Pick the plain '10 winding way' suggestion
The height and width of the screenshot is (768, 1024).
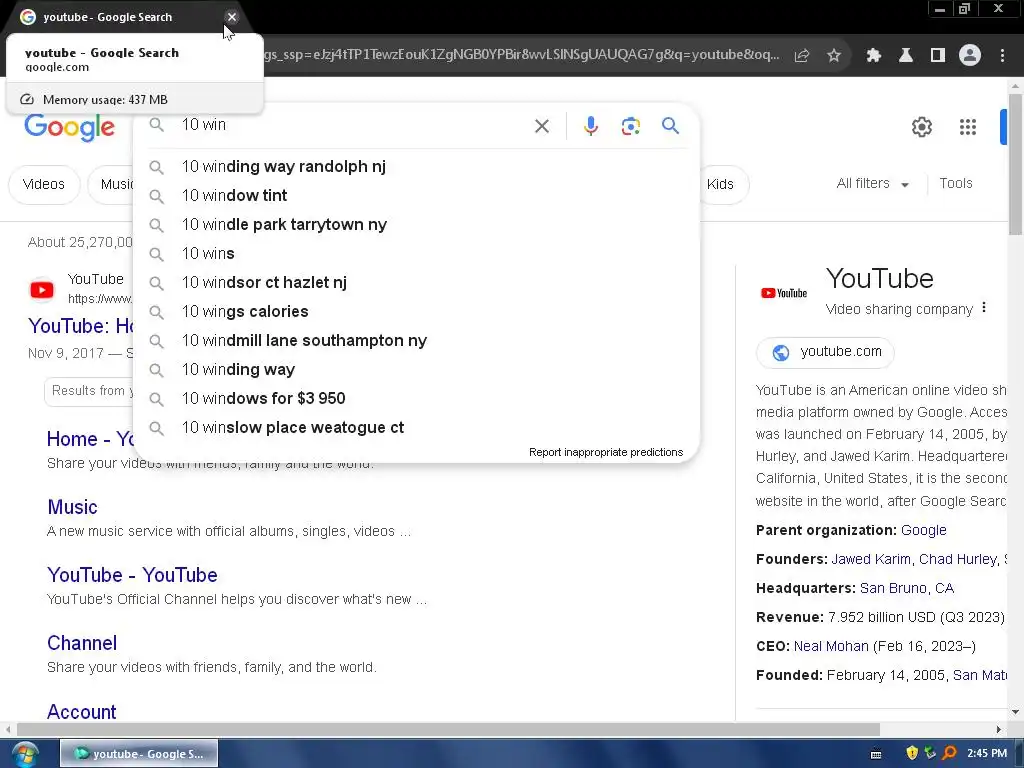coord(416,370)
